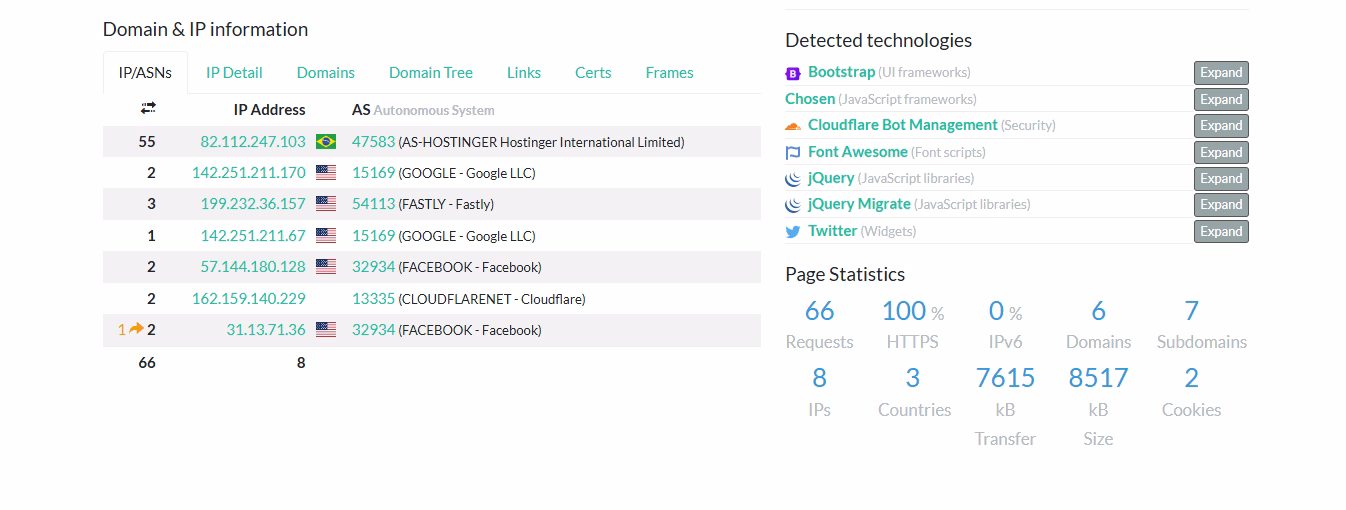The width and height of the screenshot is (1346, 510).
Task: Open IP address 162.159.140.229
Action: click(249, 298)
